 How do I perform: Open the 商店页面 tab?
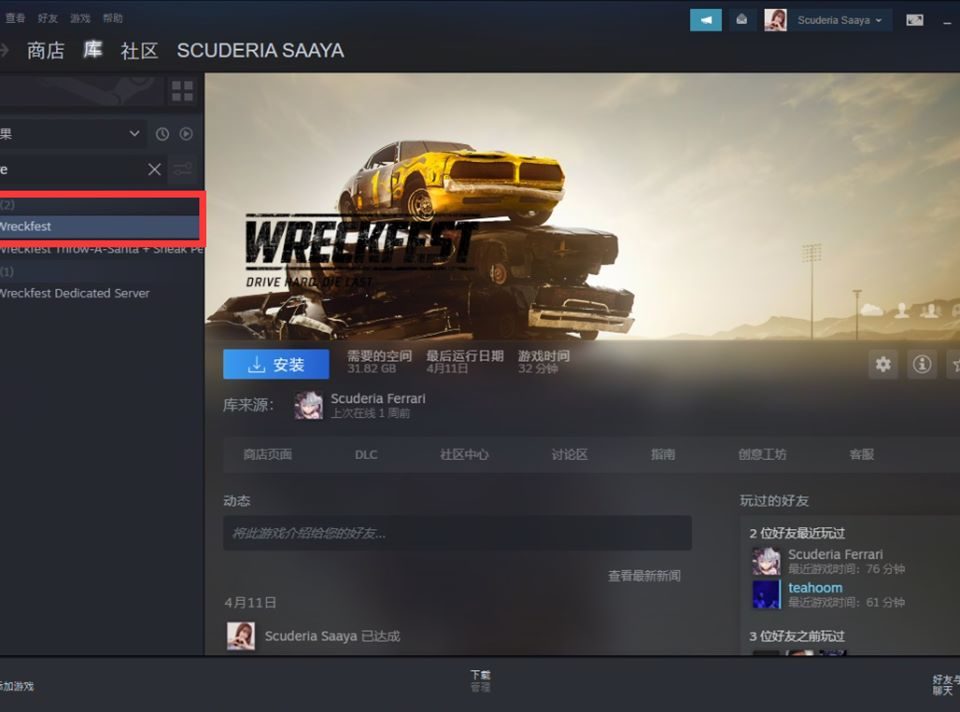(268, 454)
